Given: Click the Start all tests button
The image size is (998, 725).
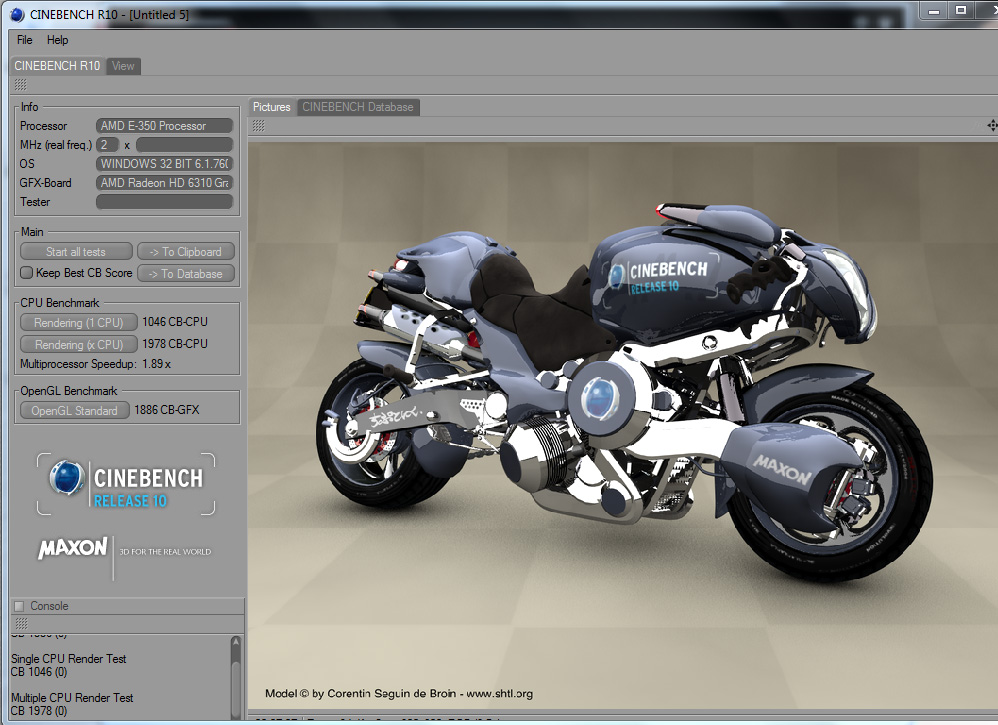Looking at the screenshot, I should pos(76,251).
